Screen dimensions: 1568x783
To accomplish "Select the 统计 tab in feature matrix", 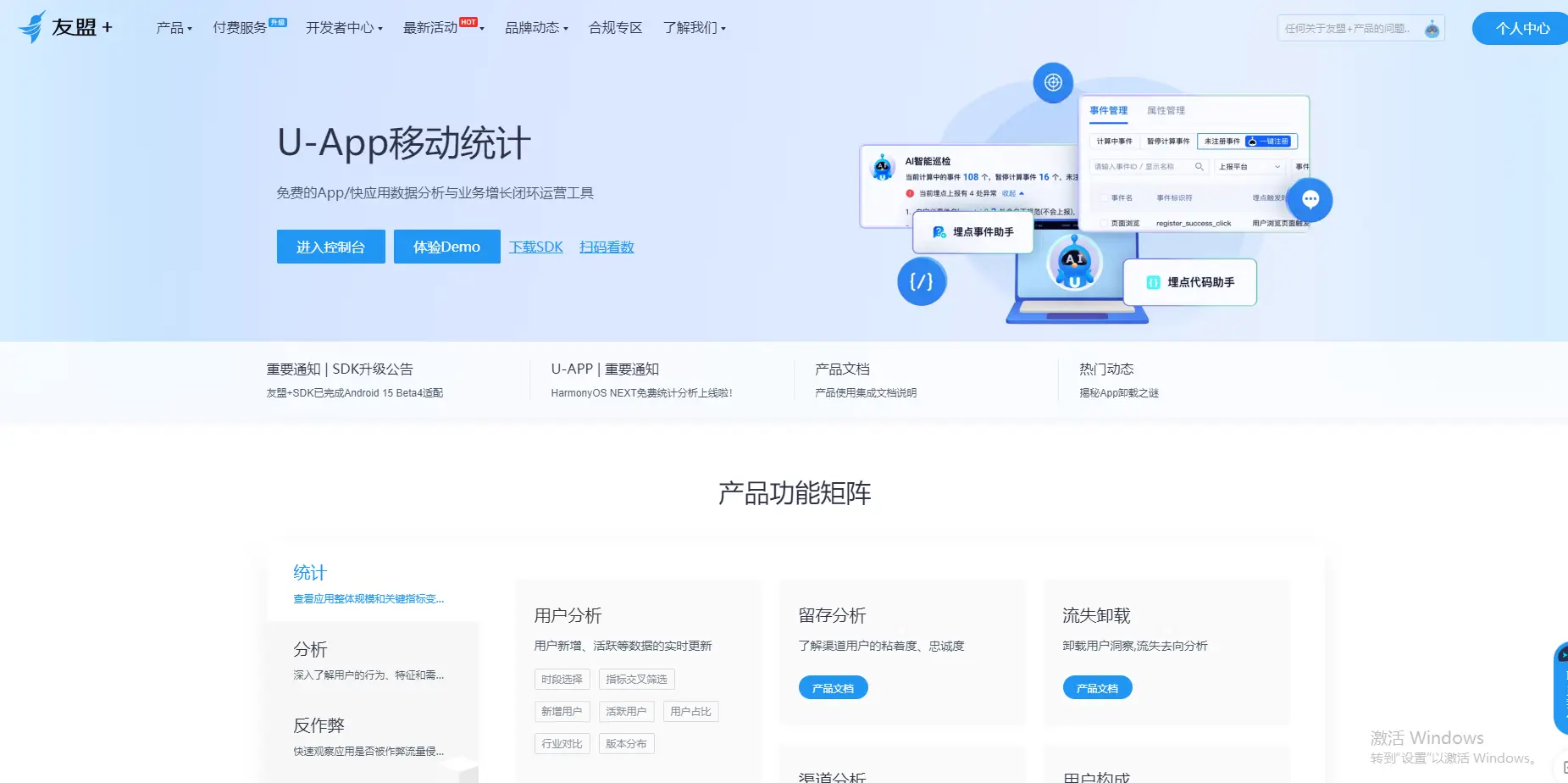I will (373, 584).
